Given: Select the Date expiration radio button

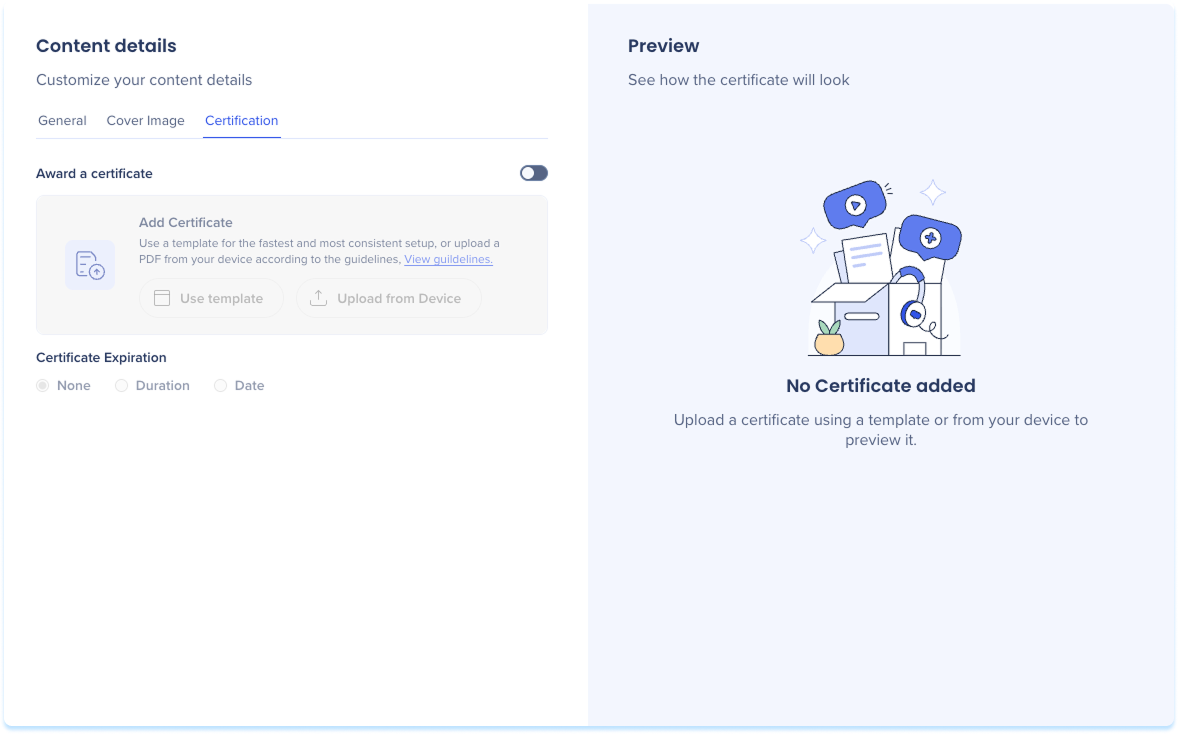Looking at the screenshot, I should [x=221, y=385].
